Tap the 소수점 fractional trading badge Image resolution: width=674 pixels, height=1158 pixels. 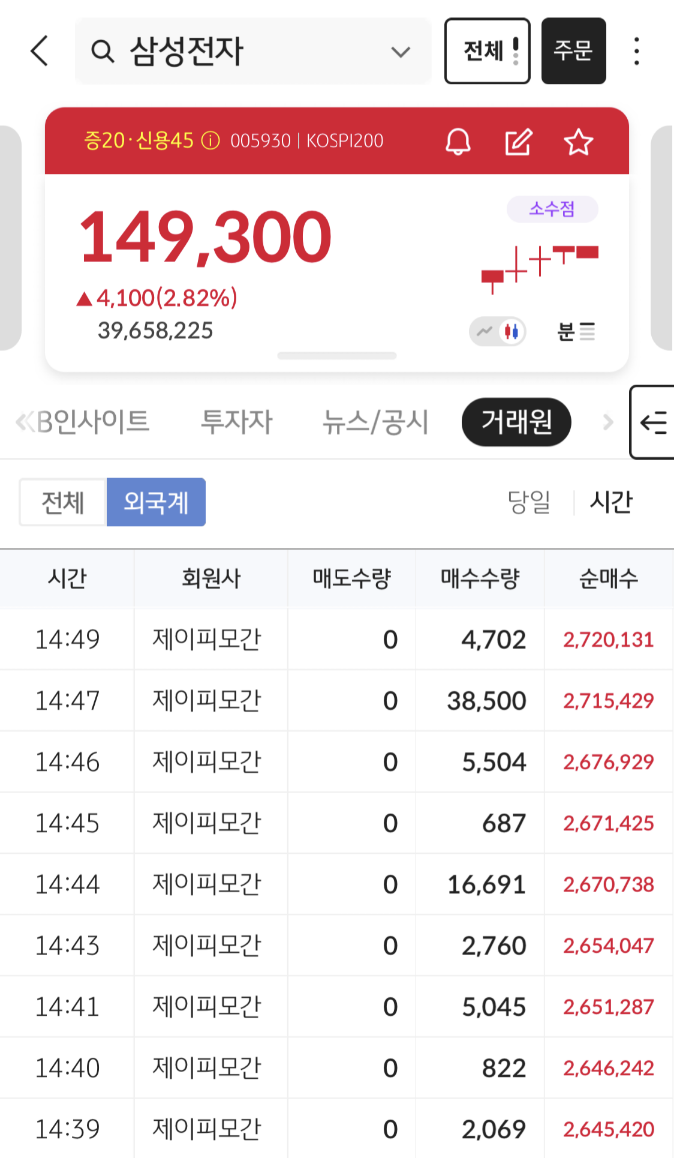(x=552, y=209)
